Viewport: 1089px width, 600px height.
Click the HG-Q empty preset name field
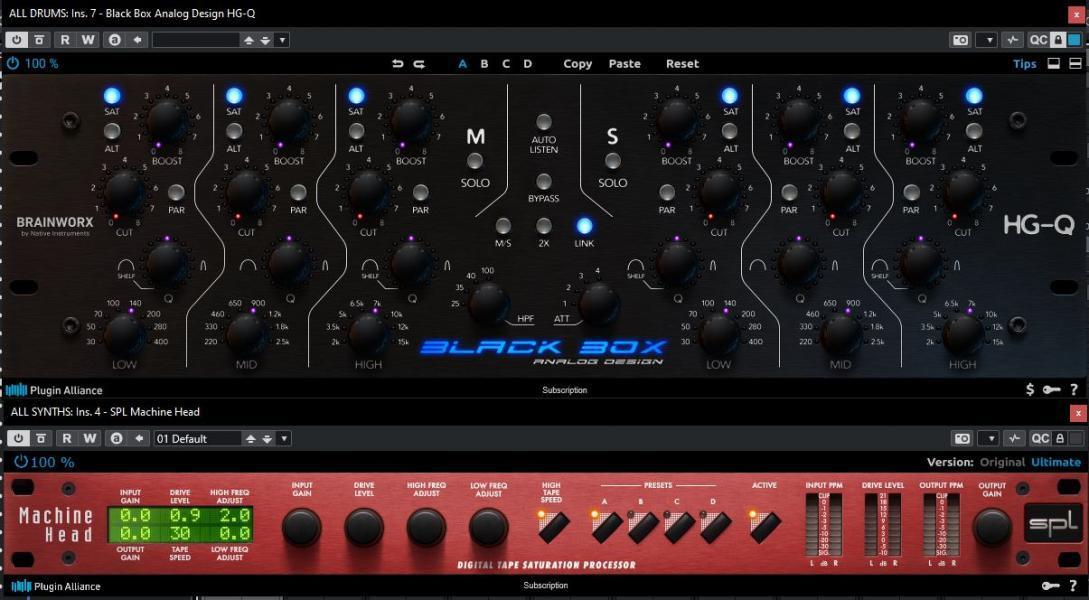196,40
